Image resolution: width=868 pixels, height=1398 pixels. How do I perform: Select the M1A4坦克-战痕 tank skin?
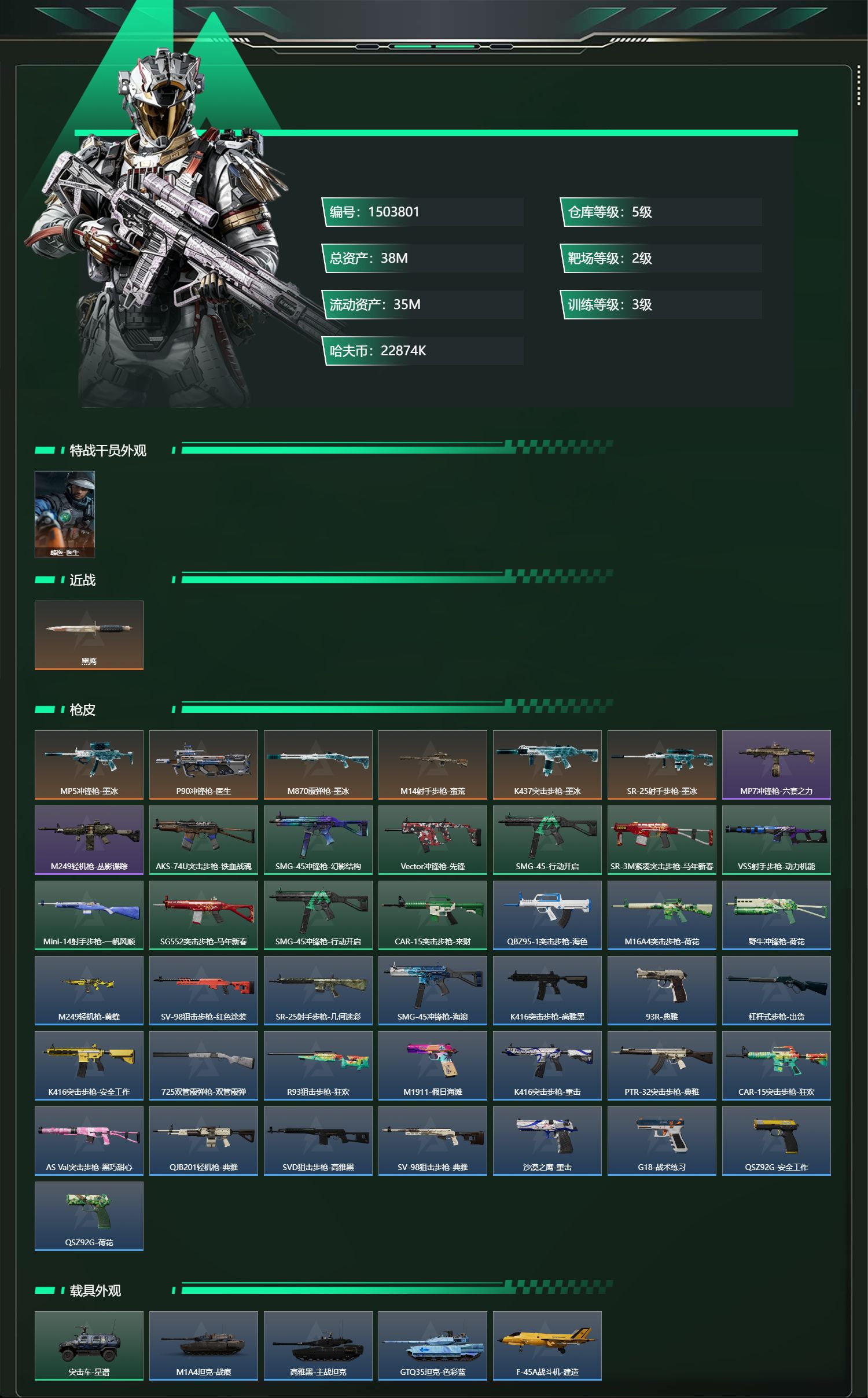[204, 1345]
